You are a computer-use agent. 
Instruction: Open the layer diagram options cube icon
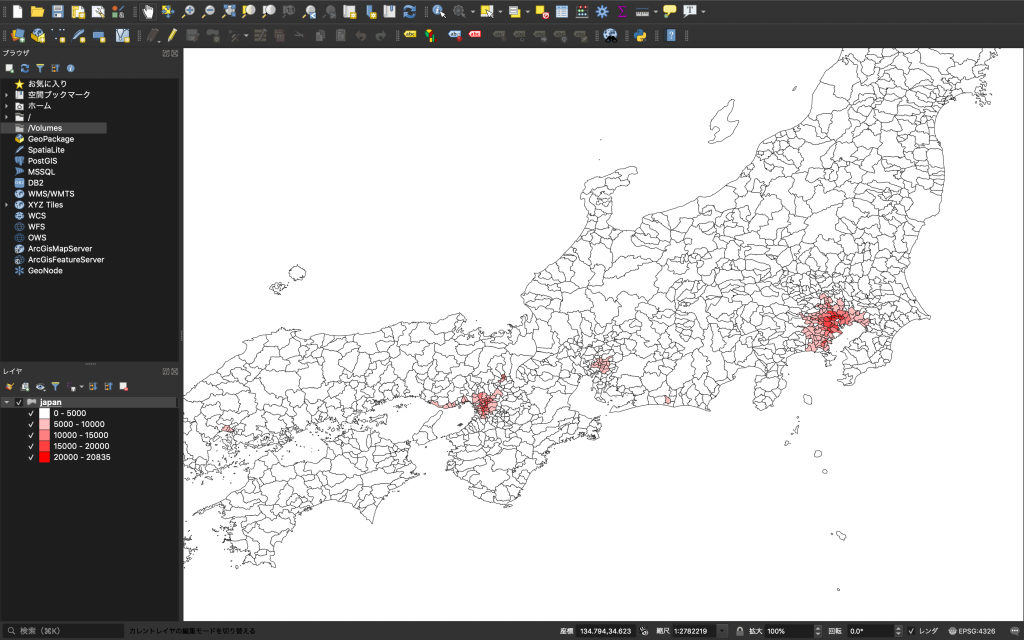(x=430, y=35)
